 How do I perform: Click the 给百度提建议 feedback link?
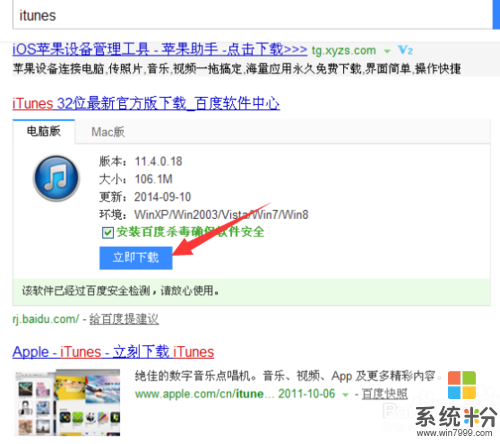124,319
